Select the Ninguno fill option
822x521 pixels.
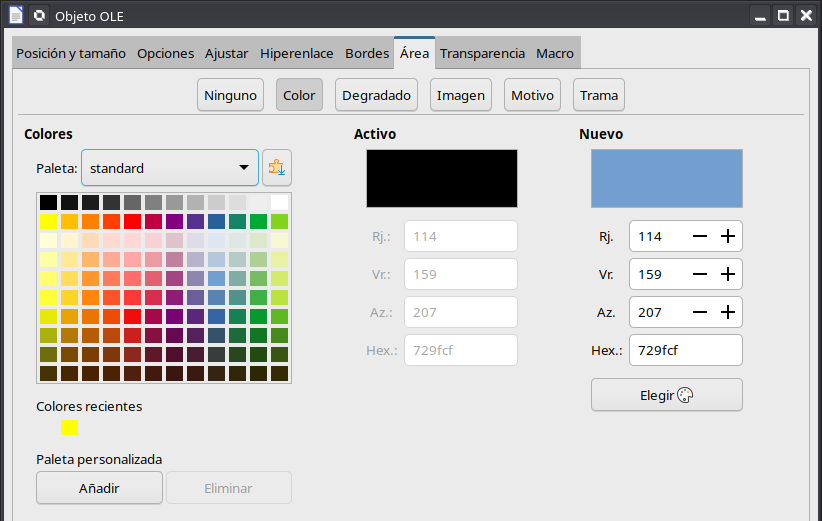click(x=231, y=95)
